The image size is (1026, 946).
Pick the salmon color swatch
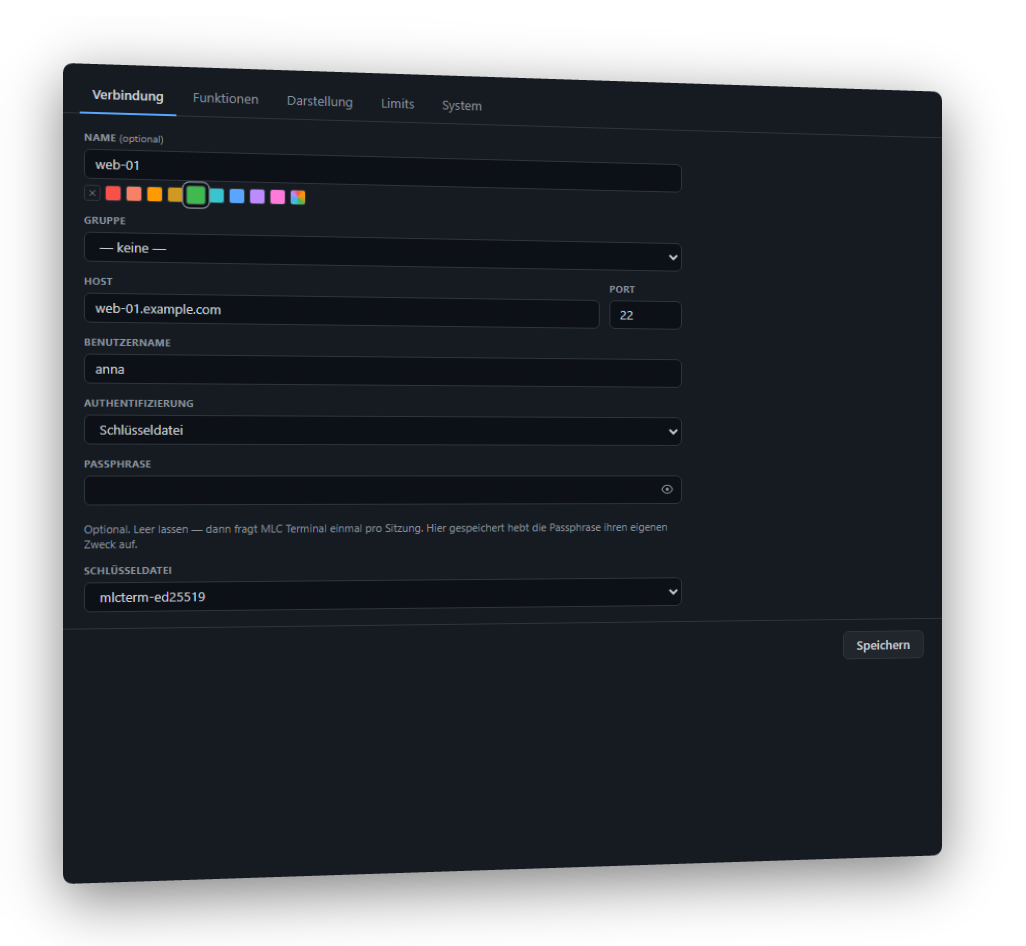click(134, 194)
